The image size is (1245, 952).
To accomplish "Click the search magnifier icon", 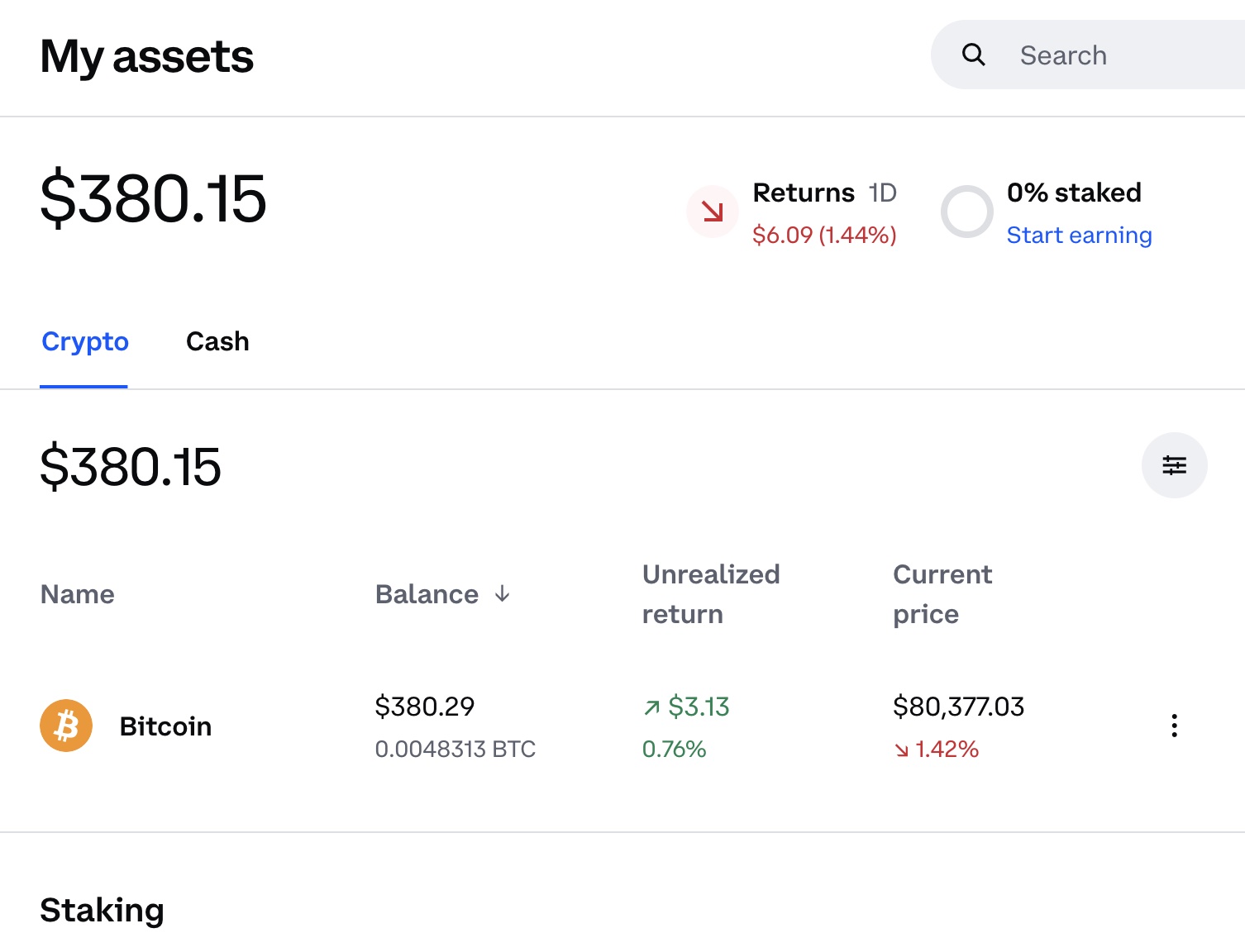I will (973, 55).
